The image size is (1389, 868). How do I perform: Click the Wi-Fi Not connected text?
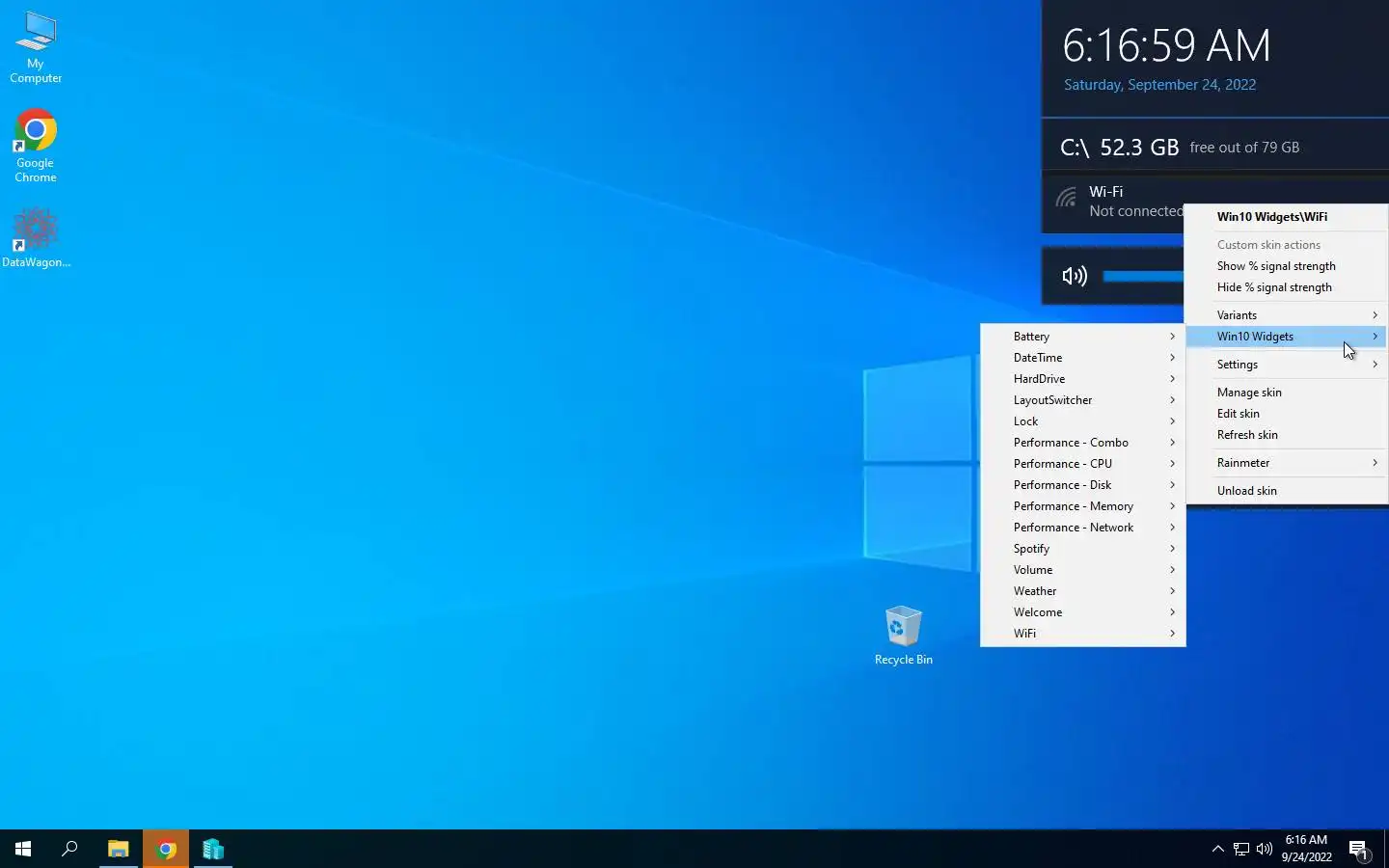1135,202
